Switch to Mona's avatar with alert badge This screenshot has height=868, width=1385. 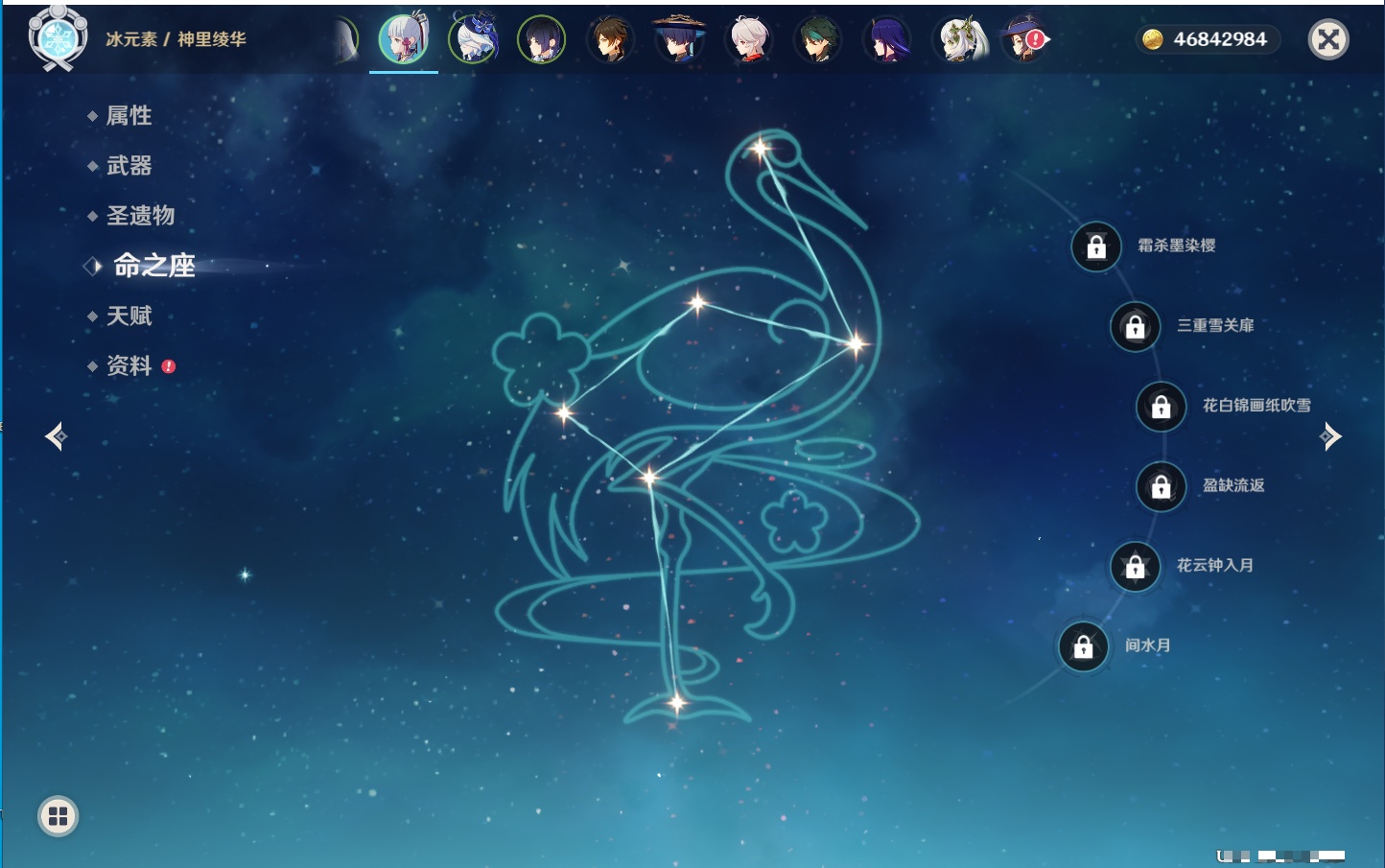pos(1025,39)
